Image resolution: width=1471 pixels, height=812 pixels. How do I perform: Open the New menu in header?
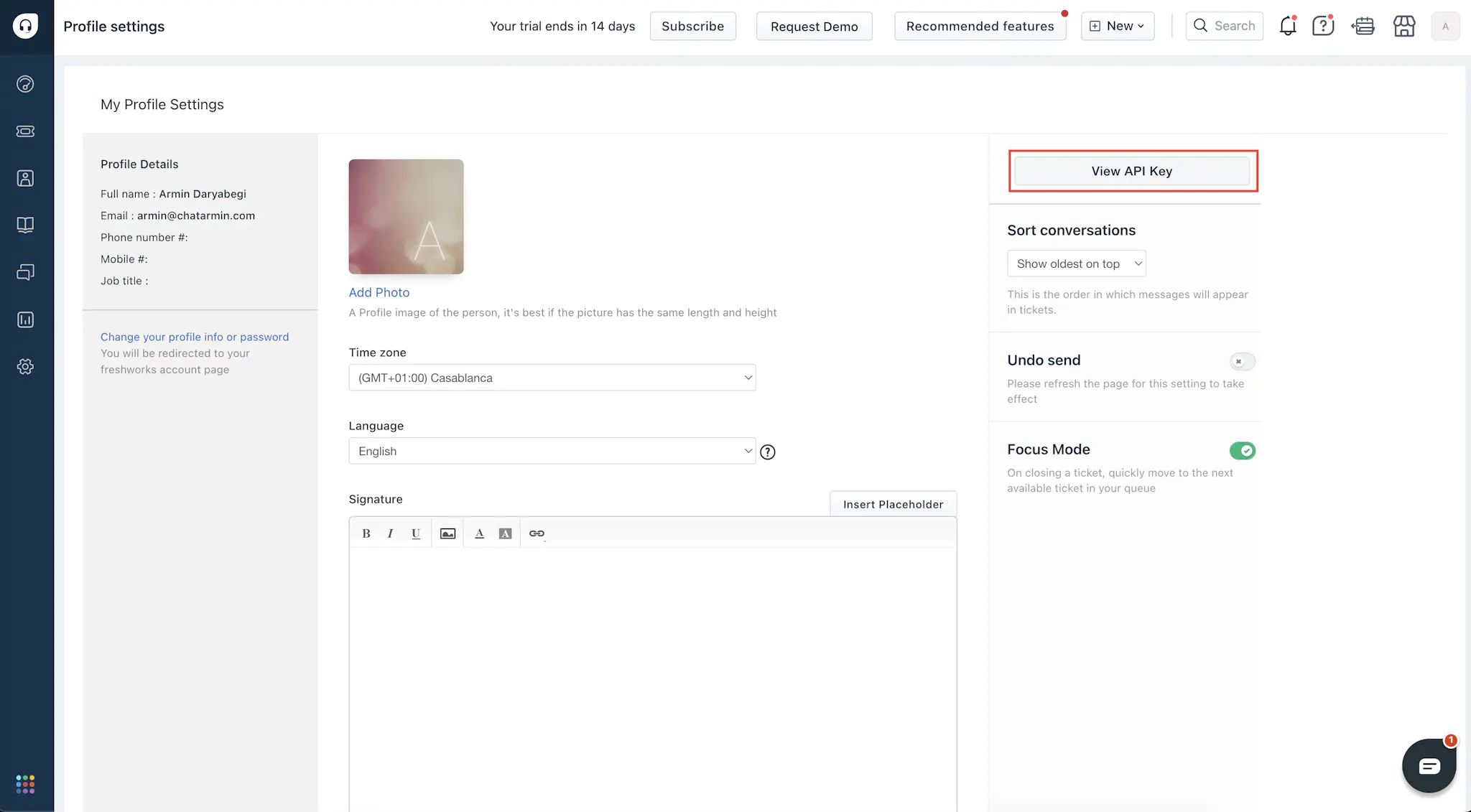point(1117,27)
